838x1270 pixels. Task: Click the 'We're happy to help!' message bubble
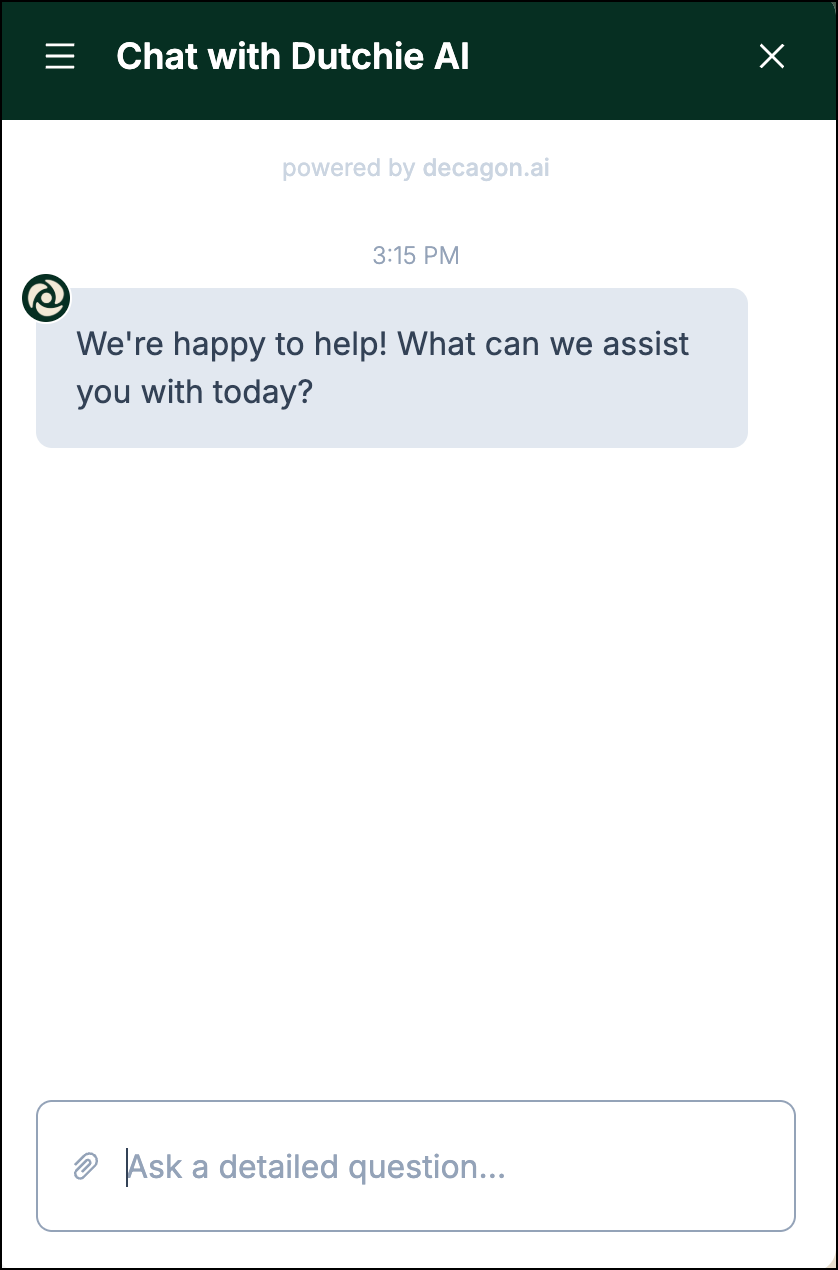tap(392, 368)
